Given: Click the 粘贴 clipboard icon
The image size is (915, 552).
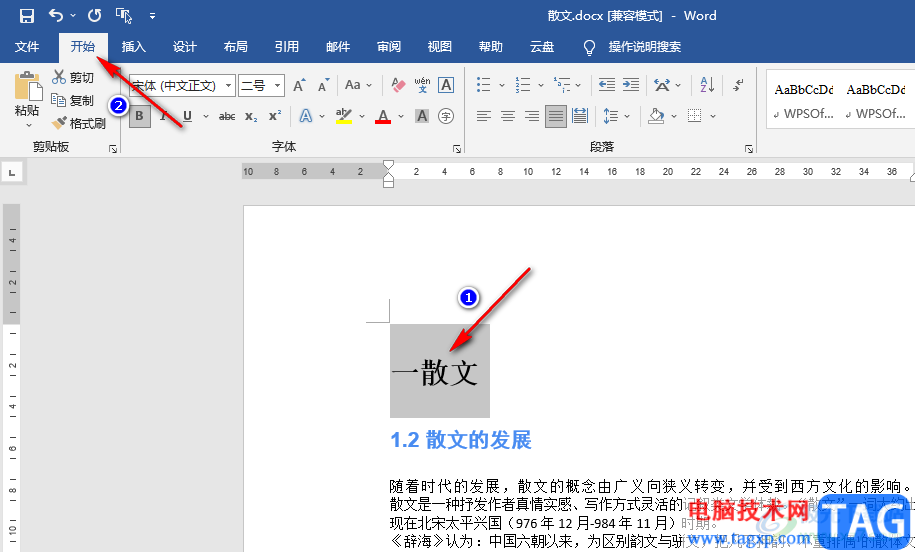Looking at the screenshot, I should (28, 86).
